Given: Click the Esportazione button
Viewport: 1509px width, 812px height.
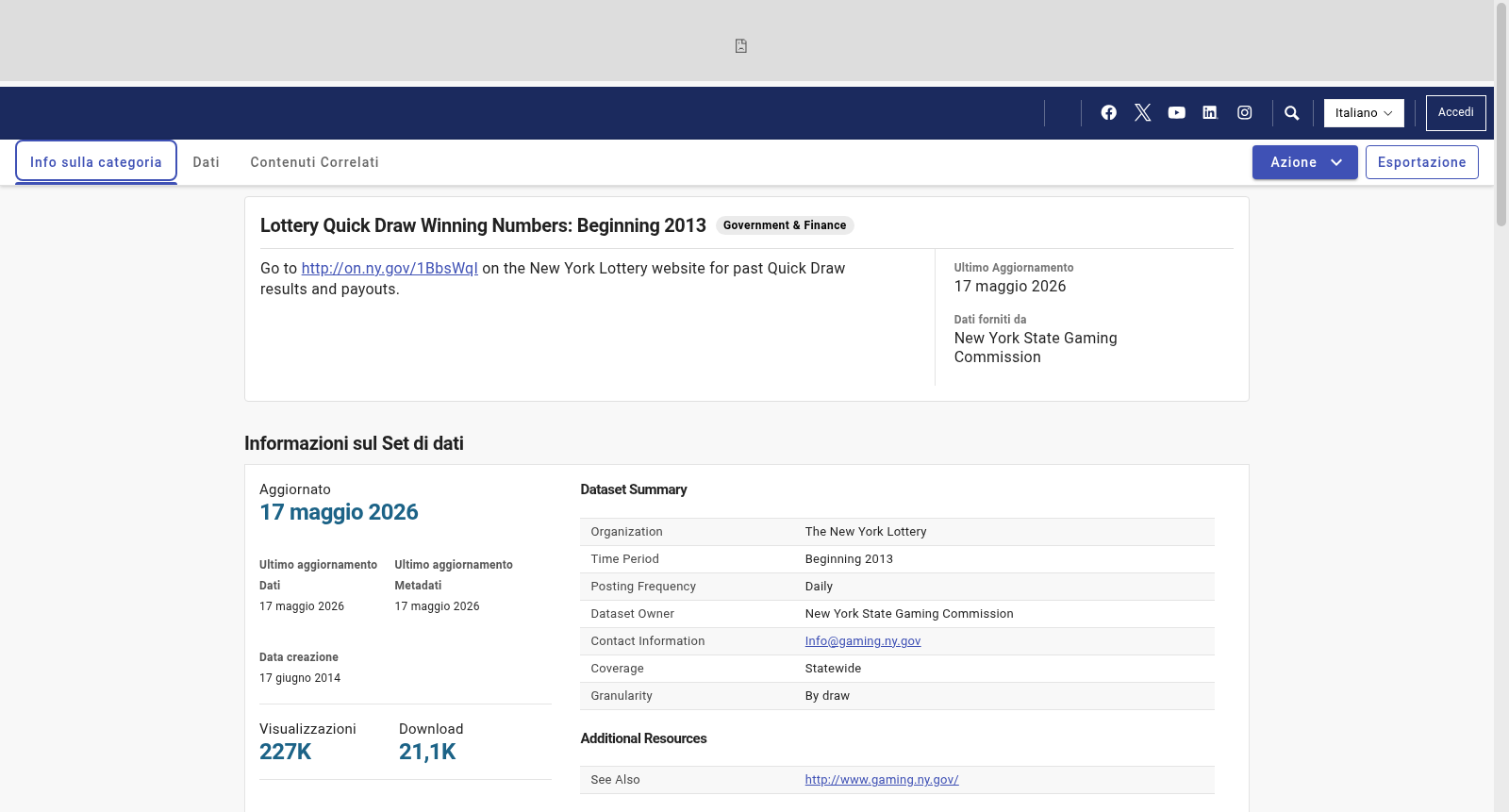Looking at the screenshot, I should [x=1422, y=162].
